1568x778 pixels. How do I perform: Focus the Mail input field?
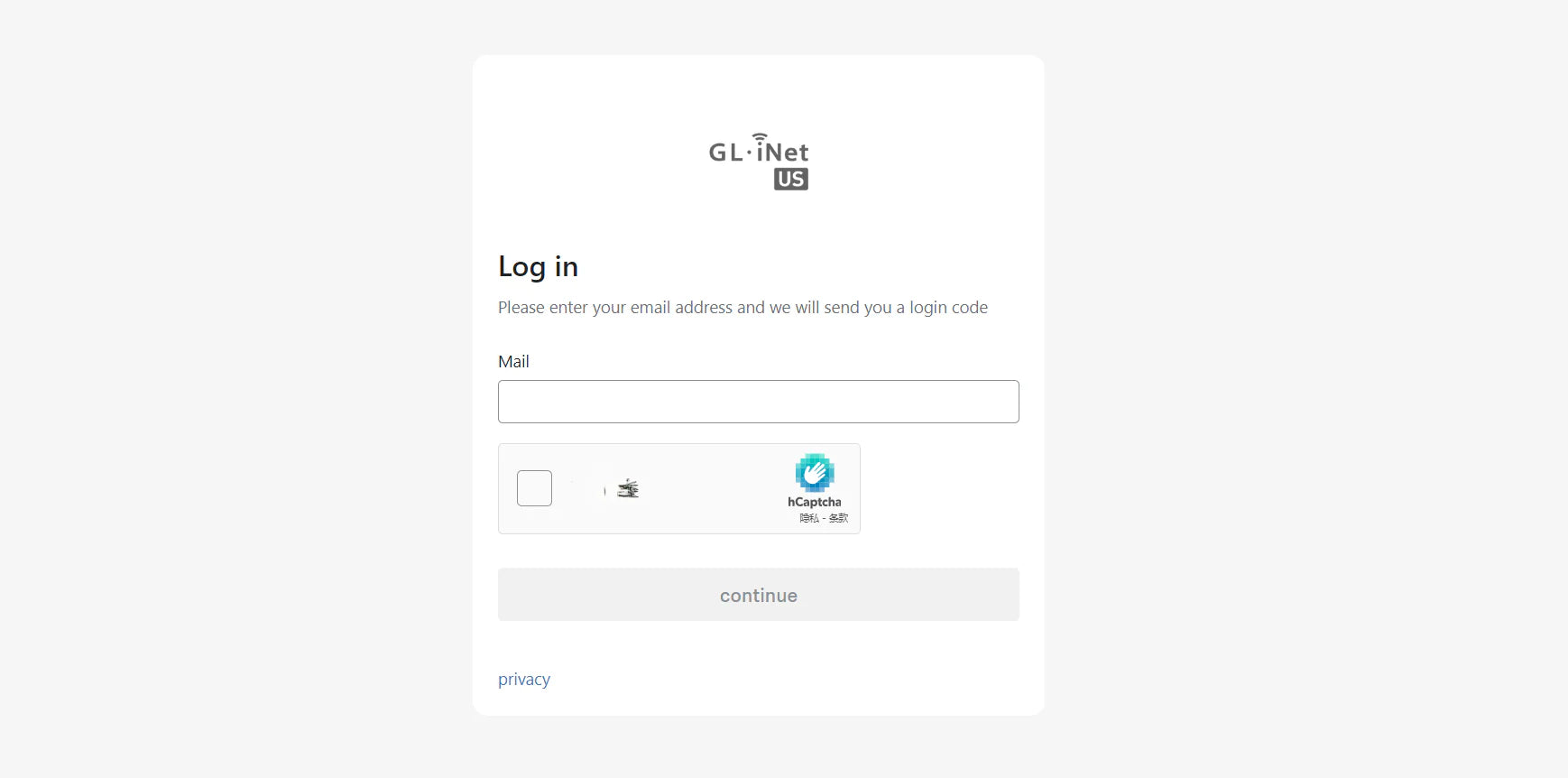758,402
